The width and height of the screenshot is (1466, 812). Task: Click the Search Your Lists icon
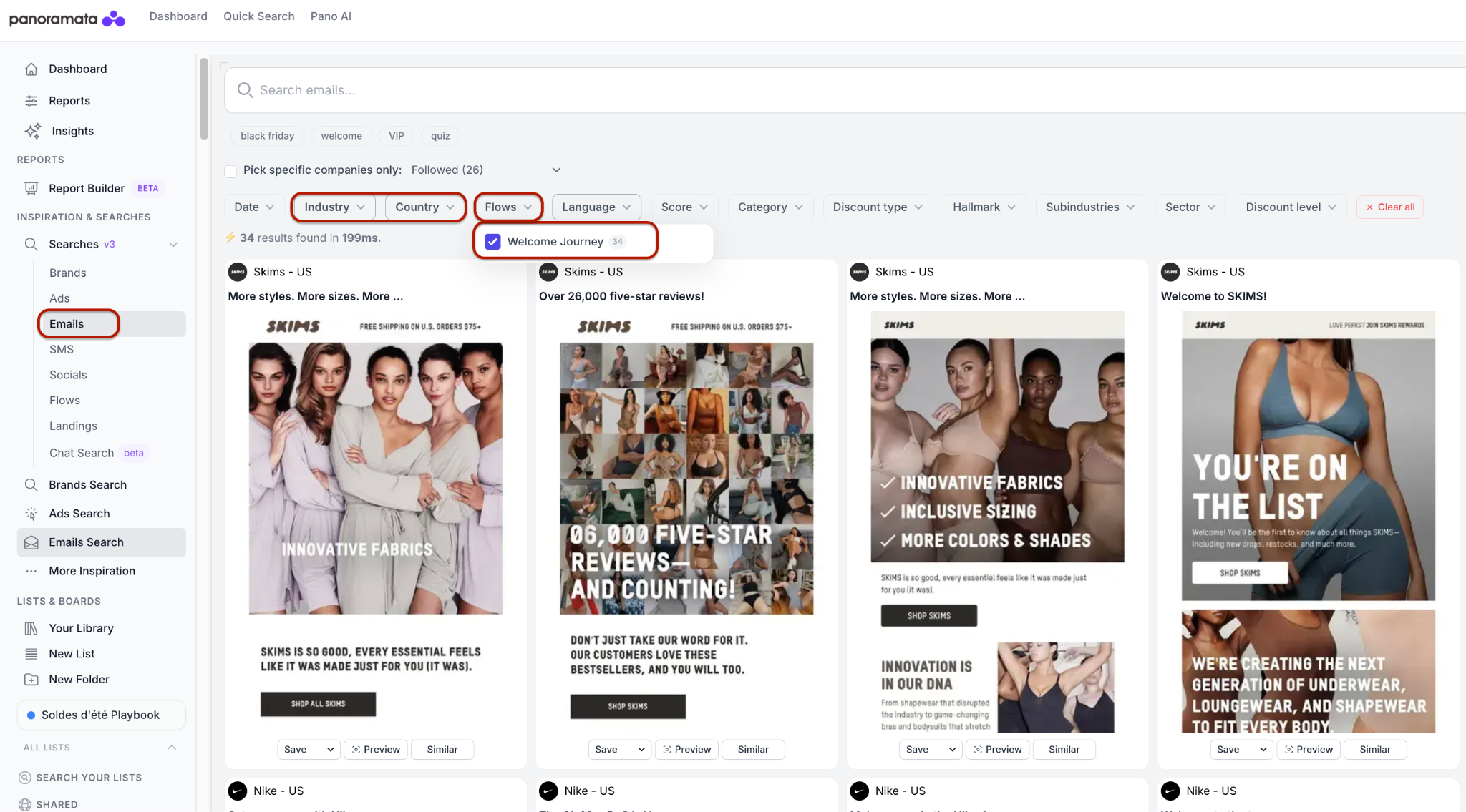tap(25, 778)
